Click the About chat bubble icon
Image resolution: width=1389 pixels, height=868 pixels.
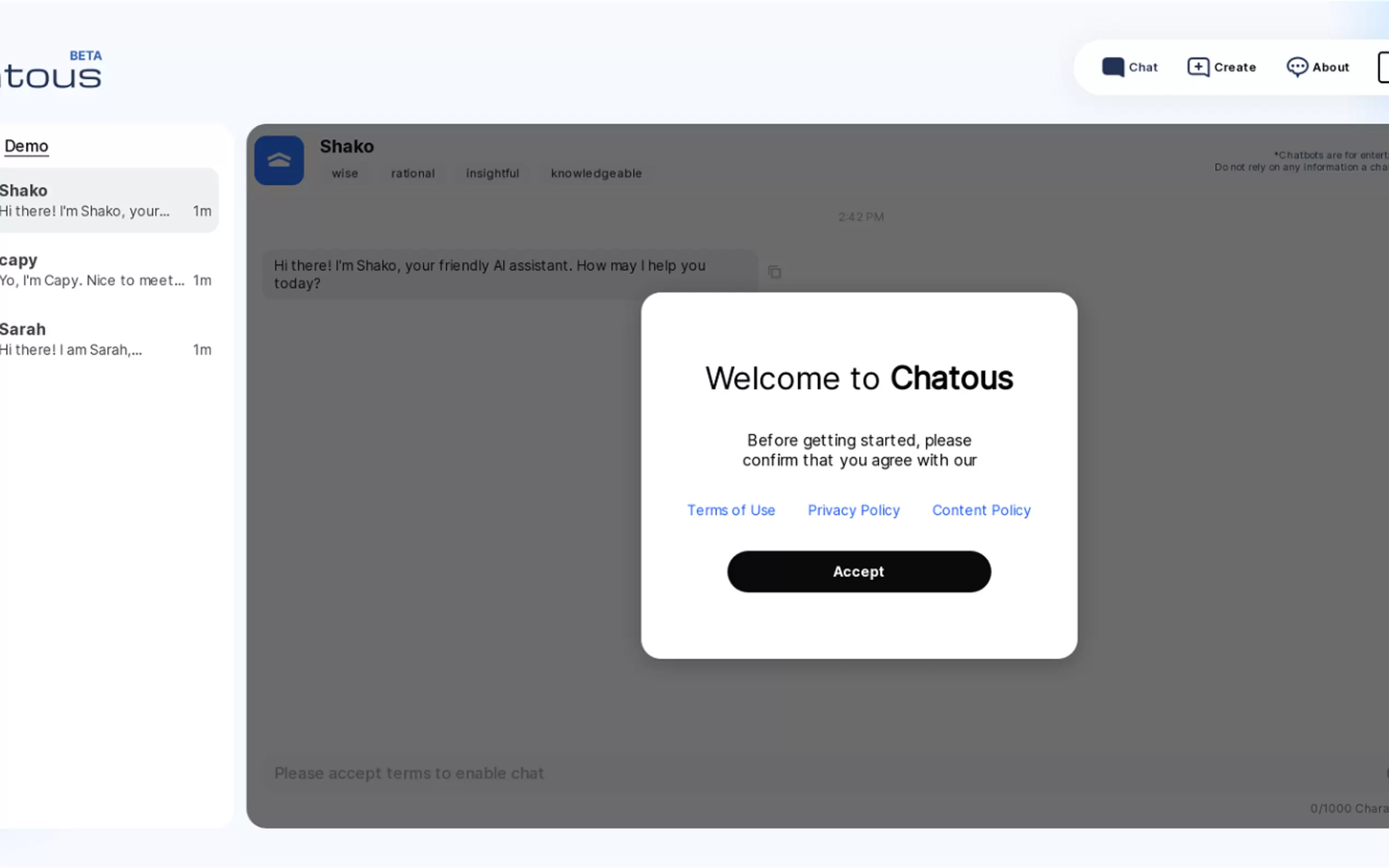click(1297, 67)
